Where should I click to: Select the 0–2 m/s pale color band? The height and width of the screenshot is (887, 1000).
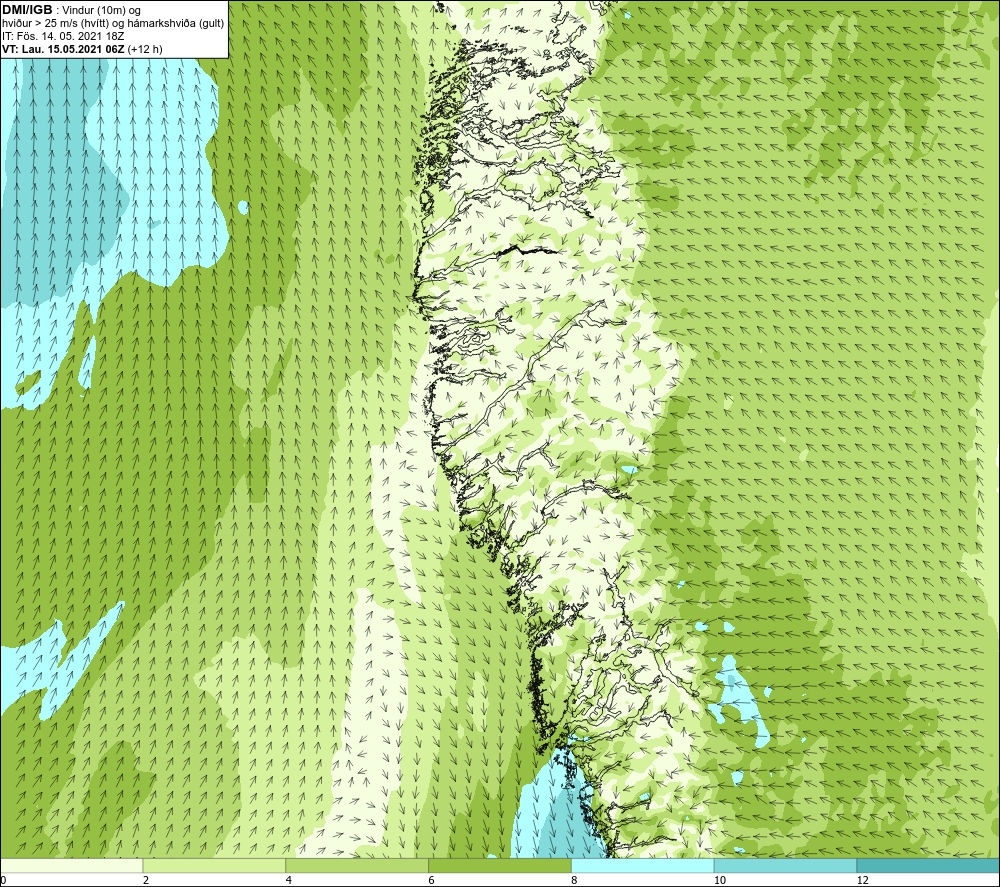point(71,865)
